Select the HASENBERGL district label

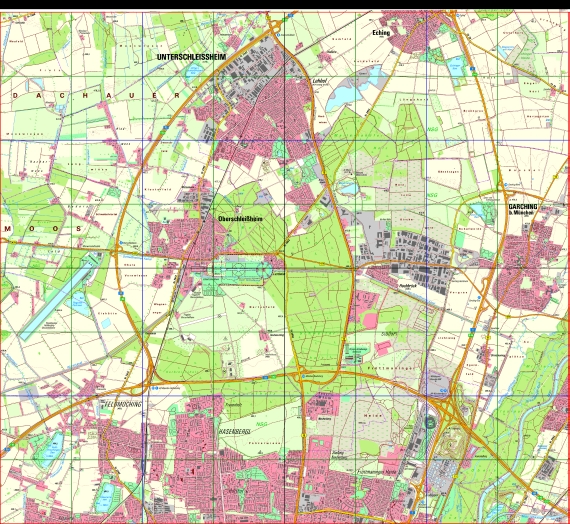pyautogui.click(x=234, y=432)
